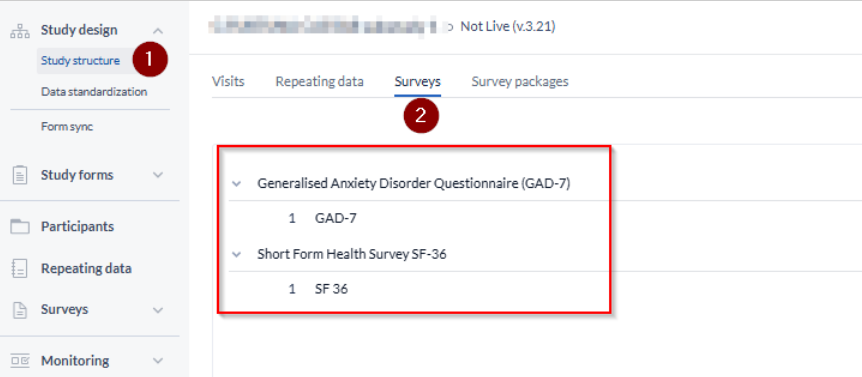Open the Form sync link

point(67,127)
